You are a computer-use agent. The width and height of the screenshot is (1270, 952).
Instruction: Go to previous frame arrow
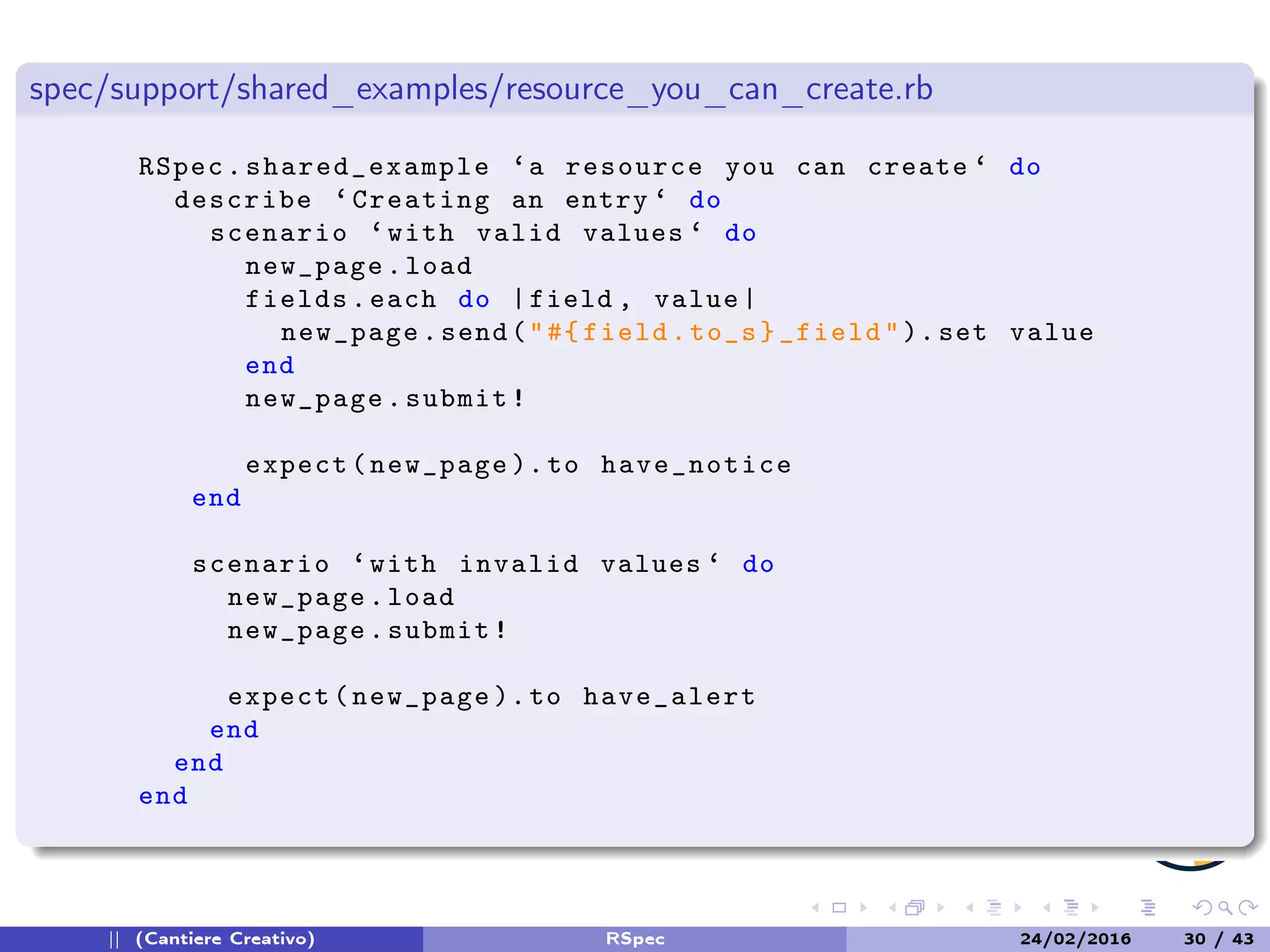point(892,907)
